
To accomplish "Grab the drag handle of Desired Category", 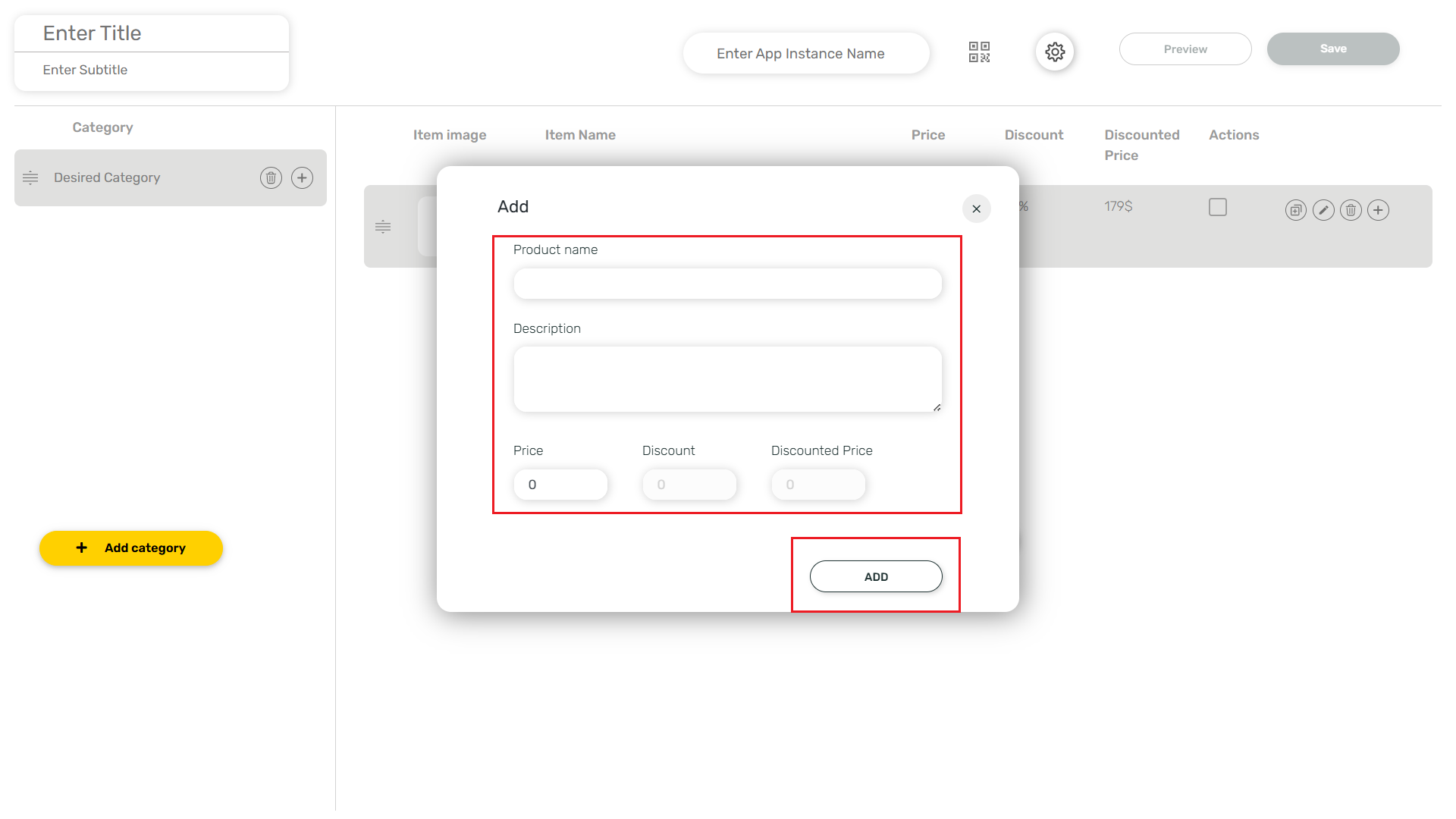I will tap(30, 177).
